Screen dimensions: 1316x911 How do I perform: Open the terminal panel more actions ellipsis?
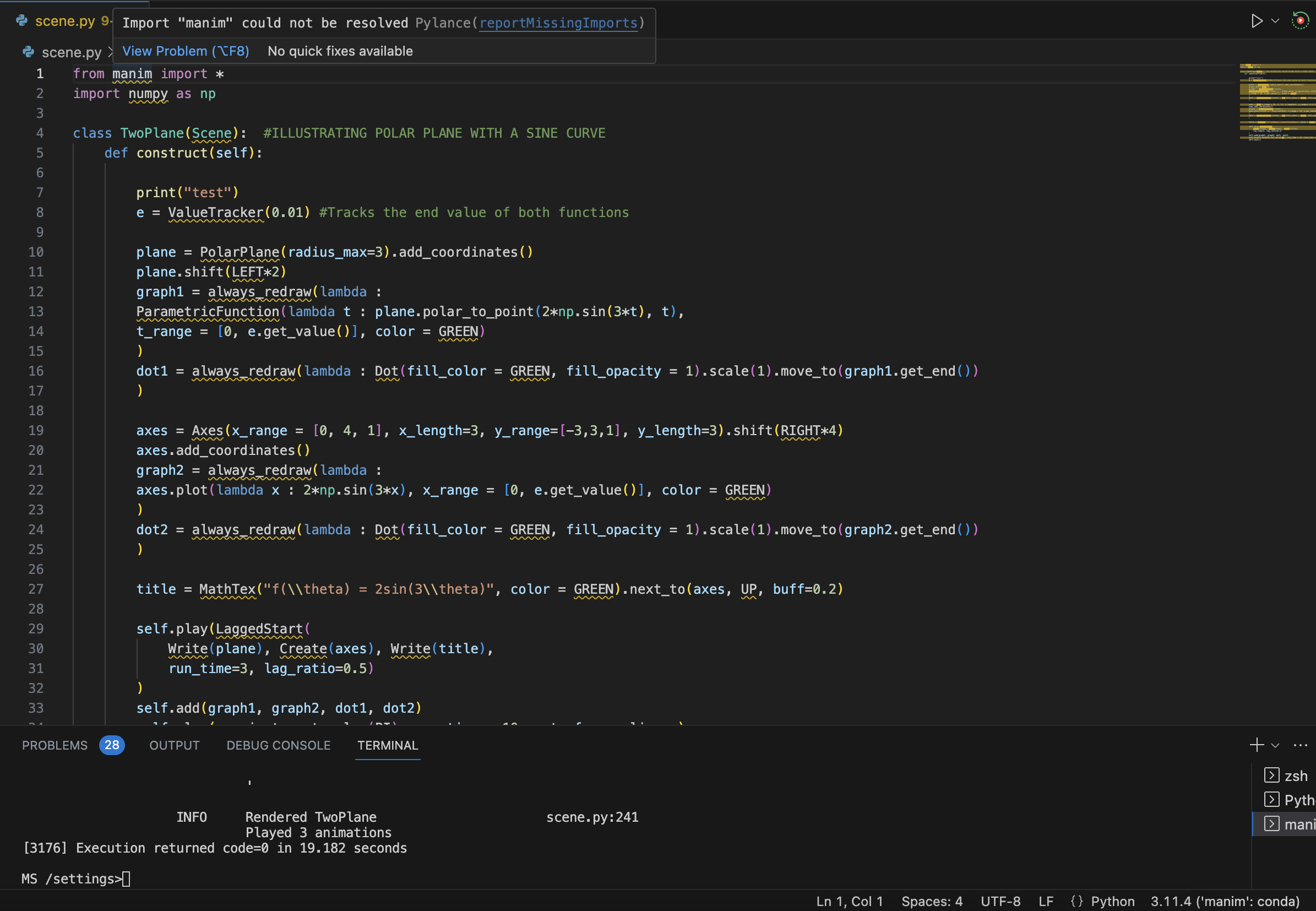pyautogui.click(x=1299, y=745)
